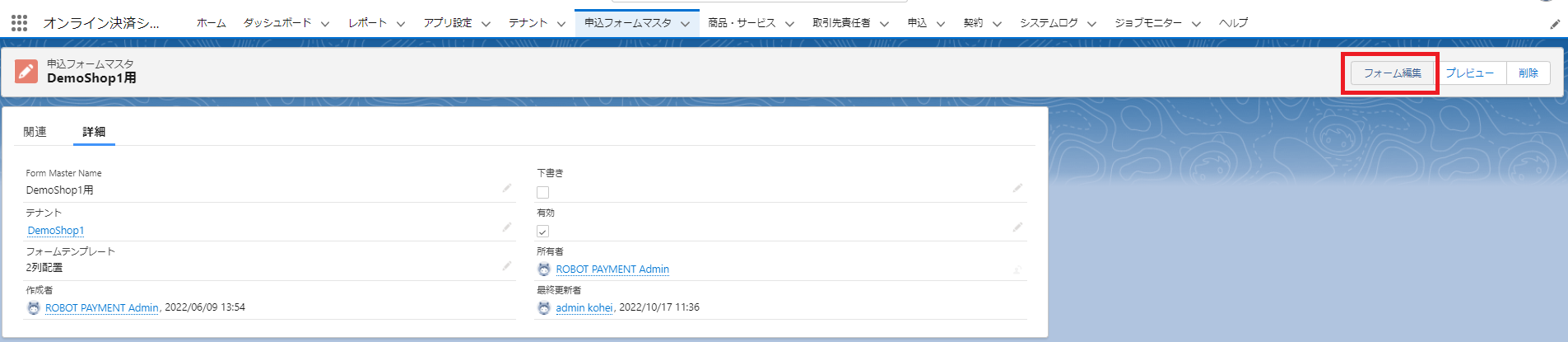
Task: Click the edit pencil for 有効 field
Action: pyautogui.click(x=1017, y=227)
